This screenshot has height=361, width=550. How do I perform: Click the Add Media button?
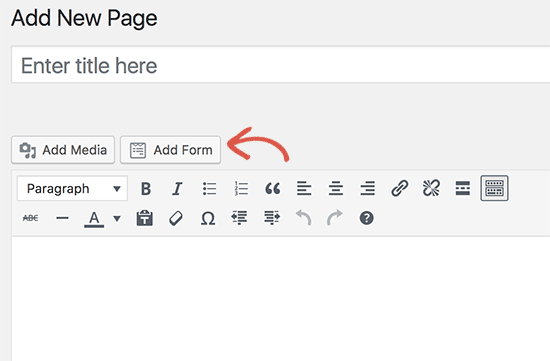(x=63, y=150)
